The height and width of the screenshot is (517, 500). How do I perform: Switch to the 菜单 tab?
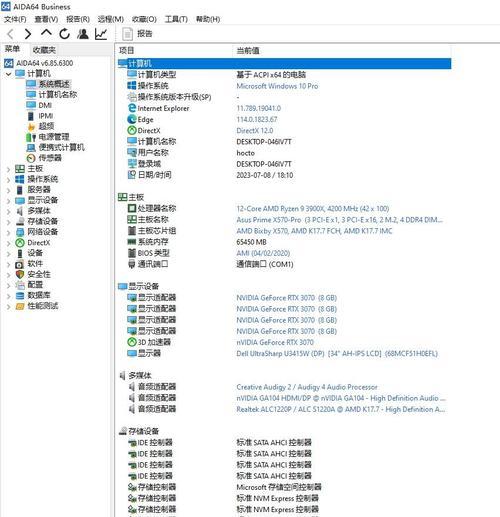pos(12,49)
